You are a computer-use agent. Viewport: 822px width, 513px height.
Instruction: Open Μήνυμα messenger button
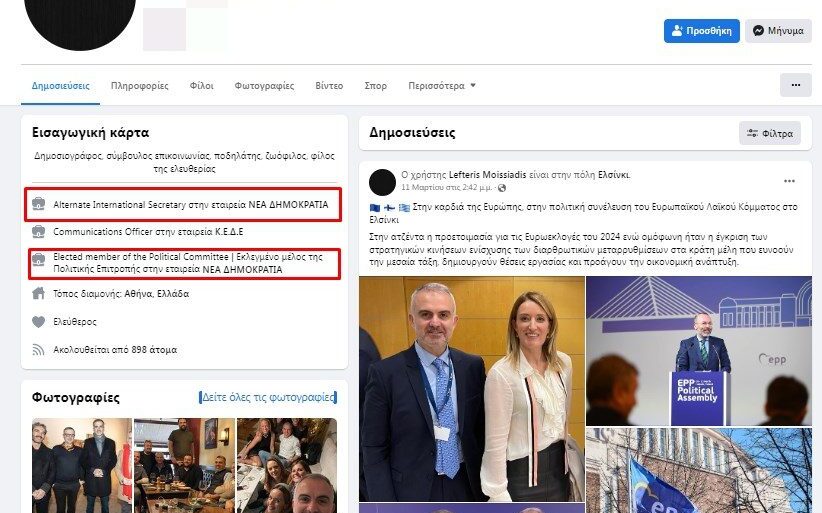(778, 31)
